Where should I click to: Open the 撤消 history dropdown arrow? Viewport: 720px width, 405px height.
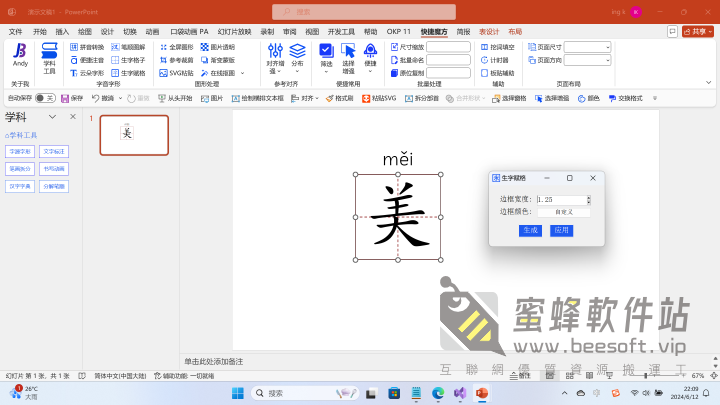click(120, 98)
